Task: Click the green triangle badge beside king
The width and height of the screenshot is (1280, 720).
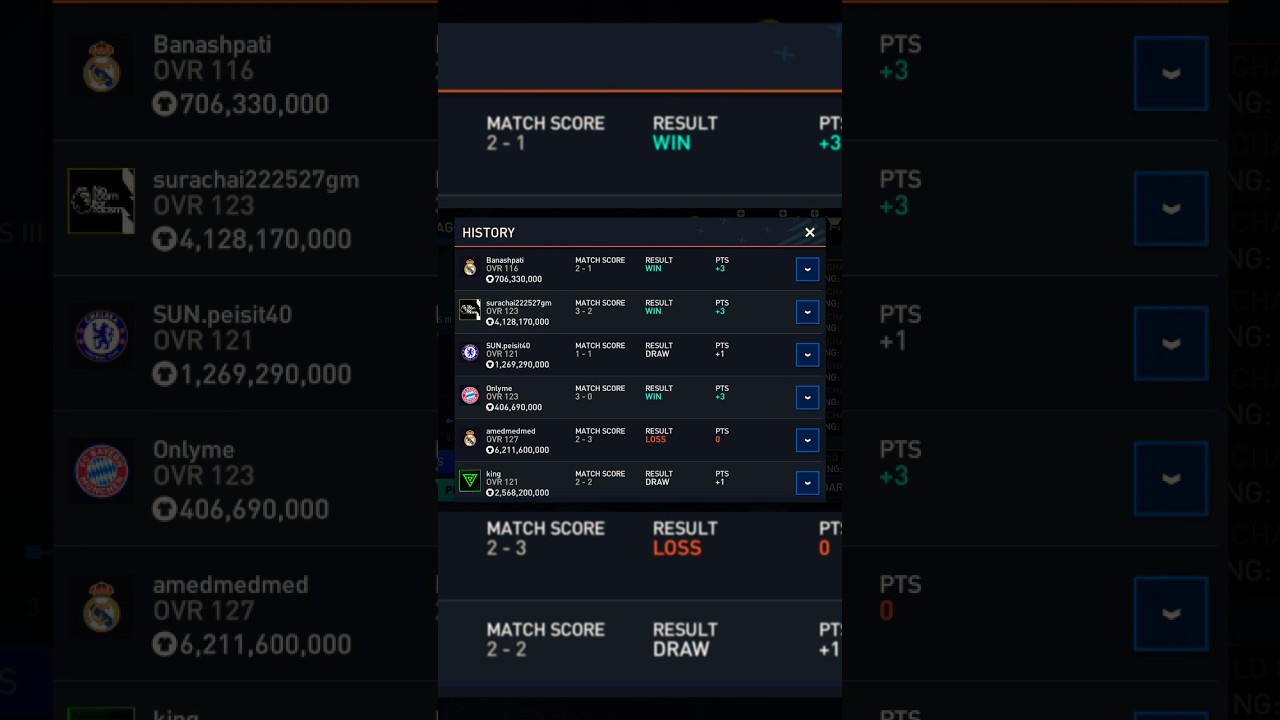Action: (470, 481)
